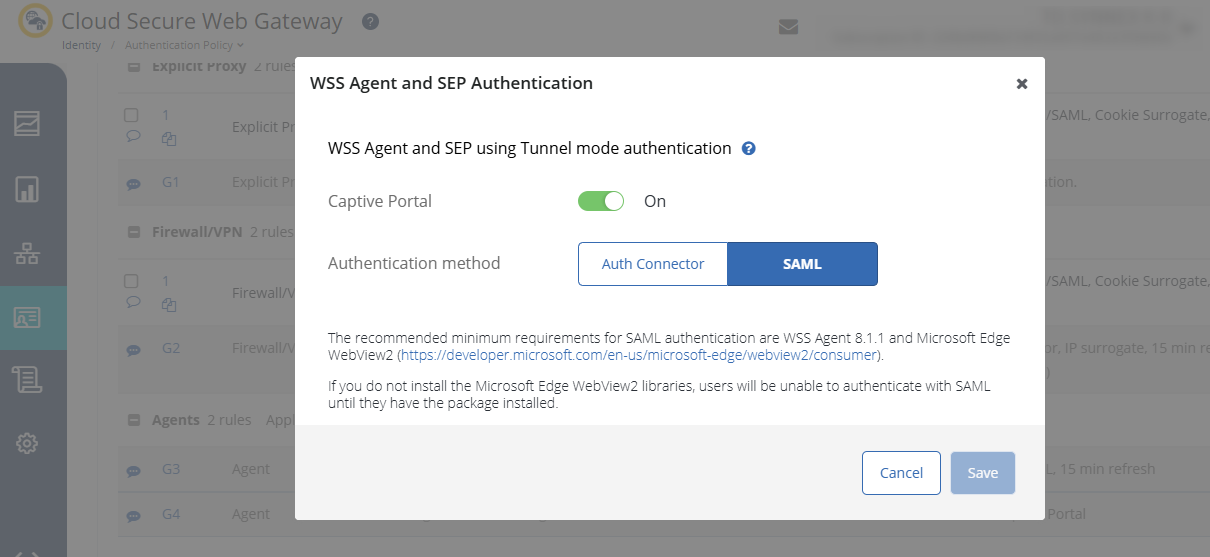Open help for Tunnel mode authentication
This screenshot has width=1210, height=557.
coord(748,148)
